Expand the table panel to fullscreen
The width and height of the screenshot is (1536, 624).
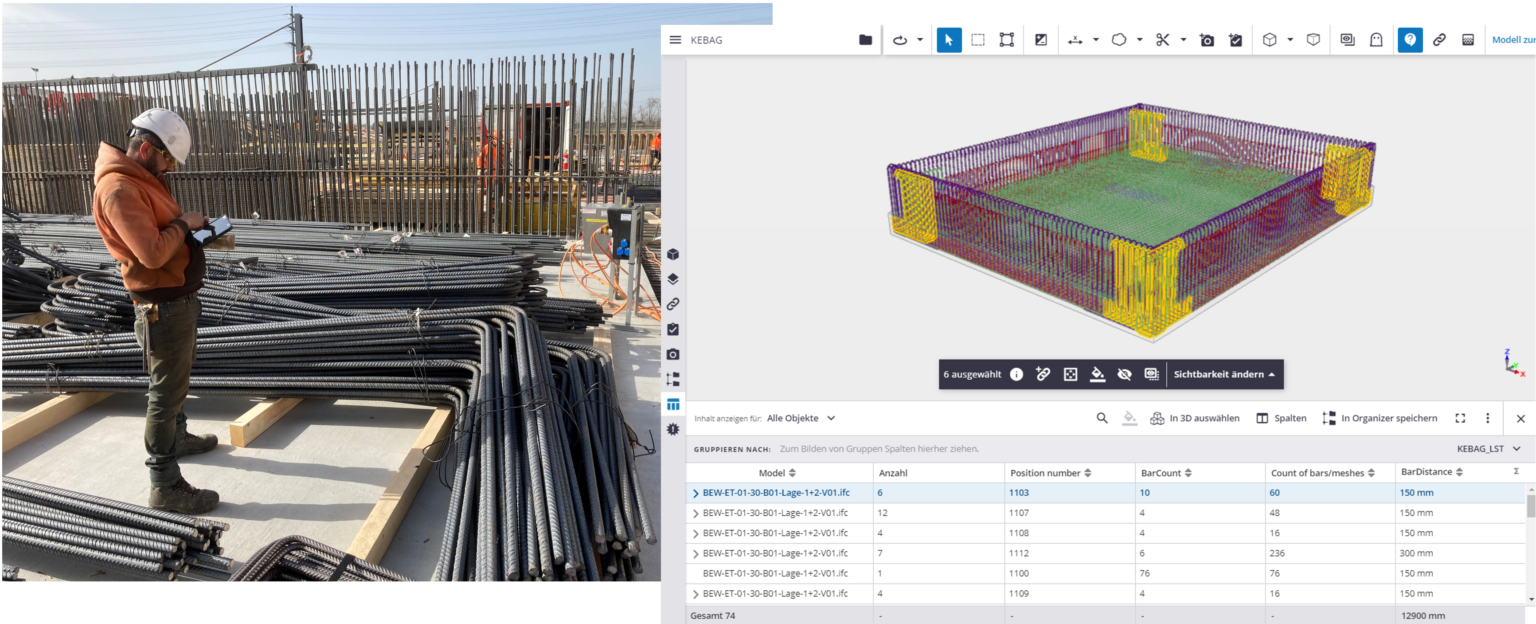1461,418
